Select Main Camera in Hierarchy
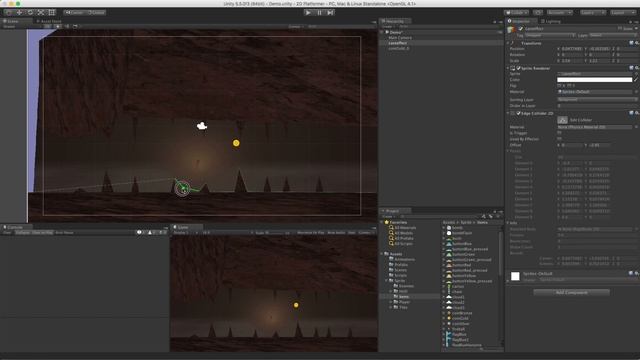640x360 pixels. pyautogui.click(x=400, y=38)
